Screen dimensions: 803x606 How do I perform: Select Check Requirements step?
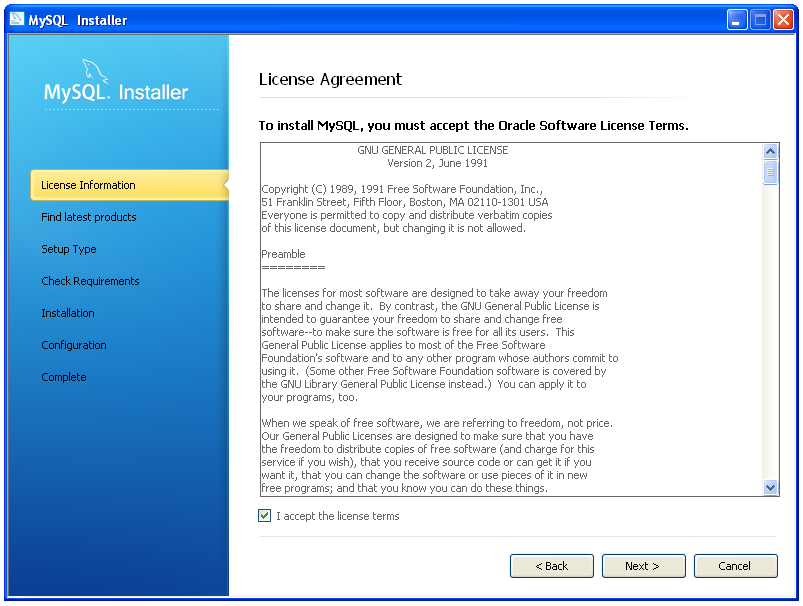90,281
